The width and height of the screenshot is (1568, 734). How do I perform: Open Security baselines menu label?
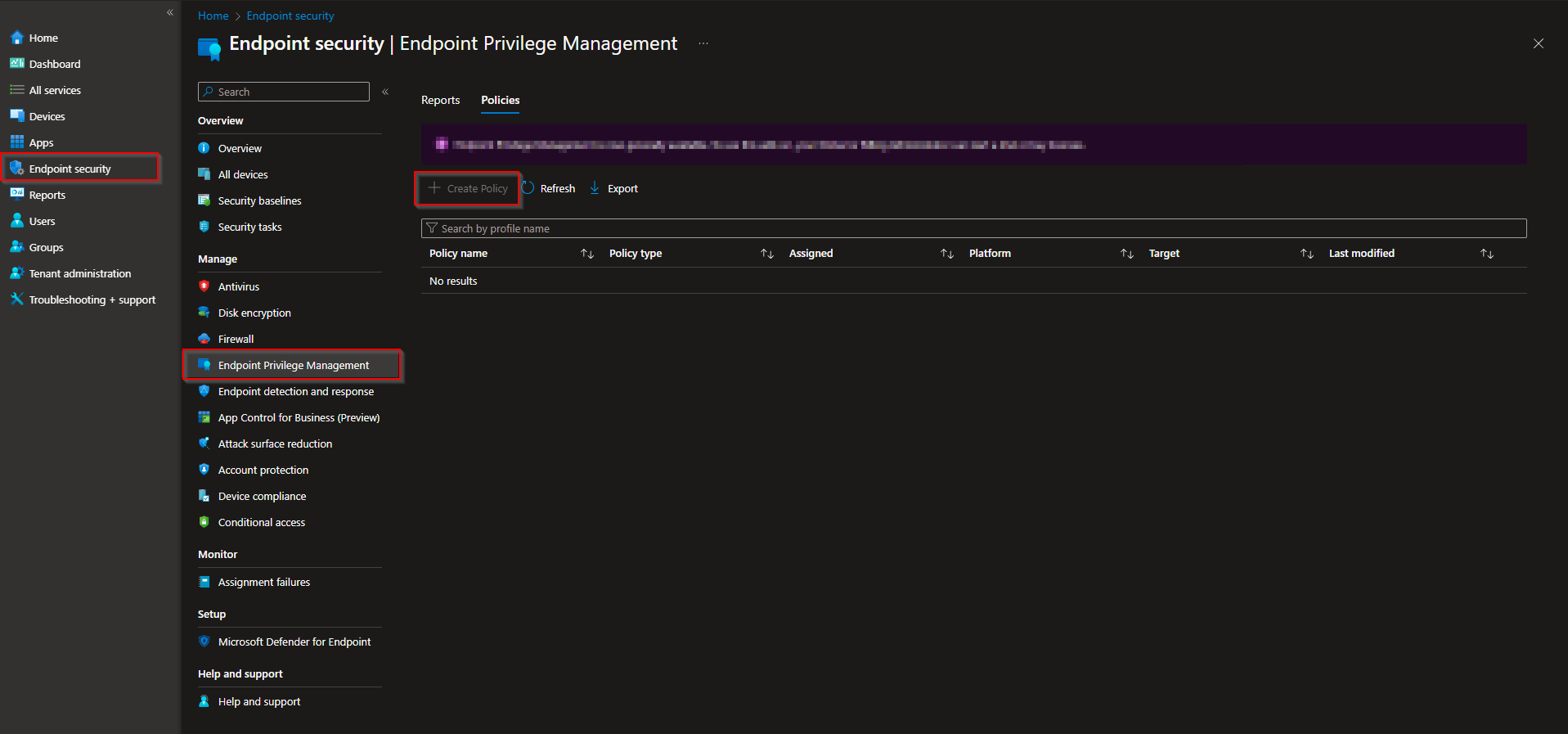pos(259,200)
